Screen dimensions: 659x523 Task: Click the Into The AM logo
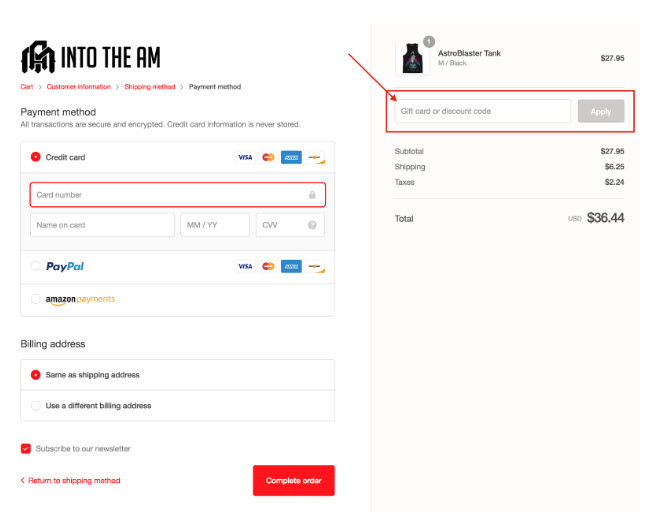[91, 57]
